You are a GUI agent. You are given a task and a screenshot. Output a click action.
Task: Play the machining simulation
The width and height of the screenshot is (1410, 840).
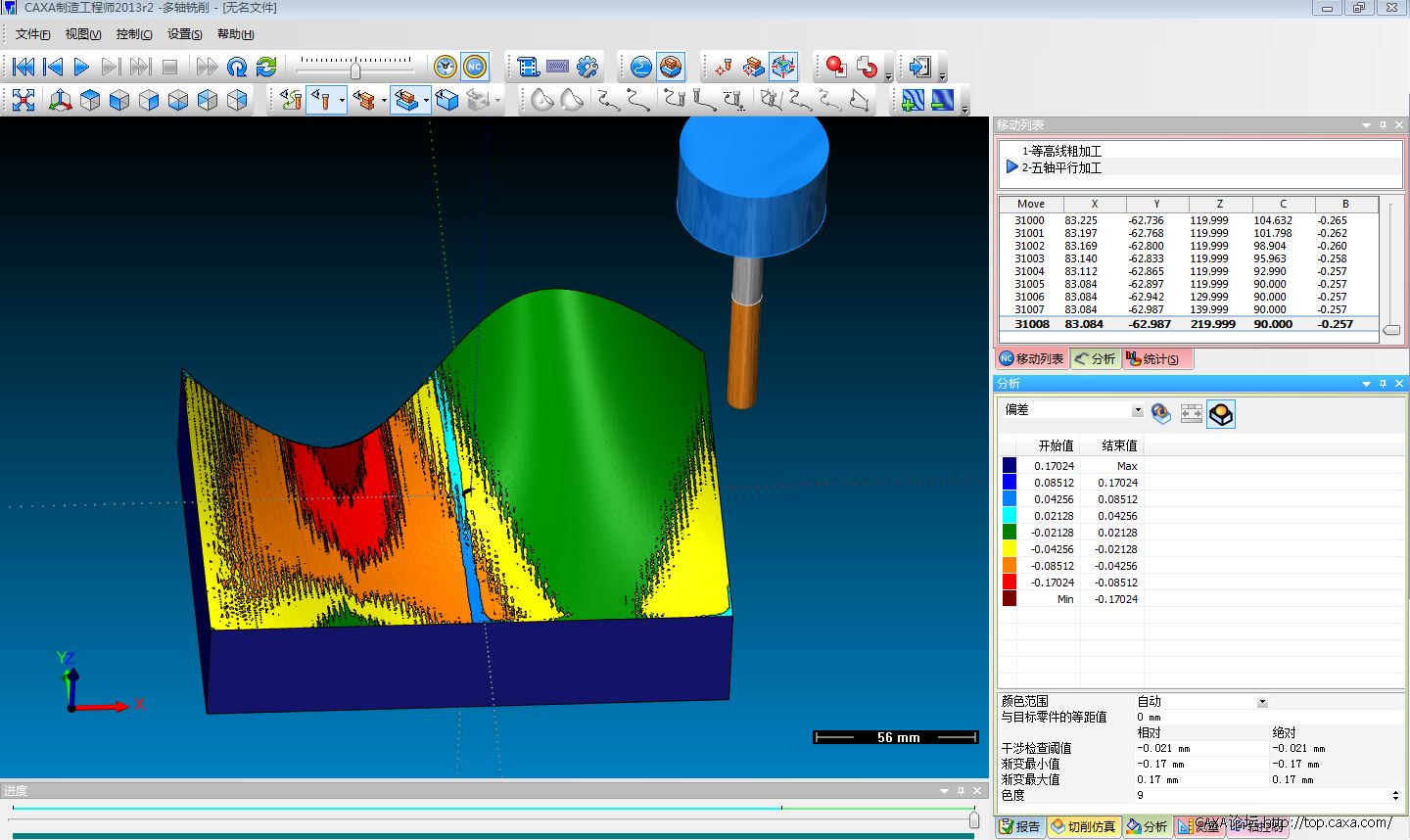[81, 67]
